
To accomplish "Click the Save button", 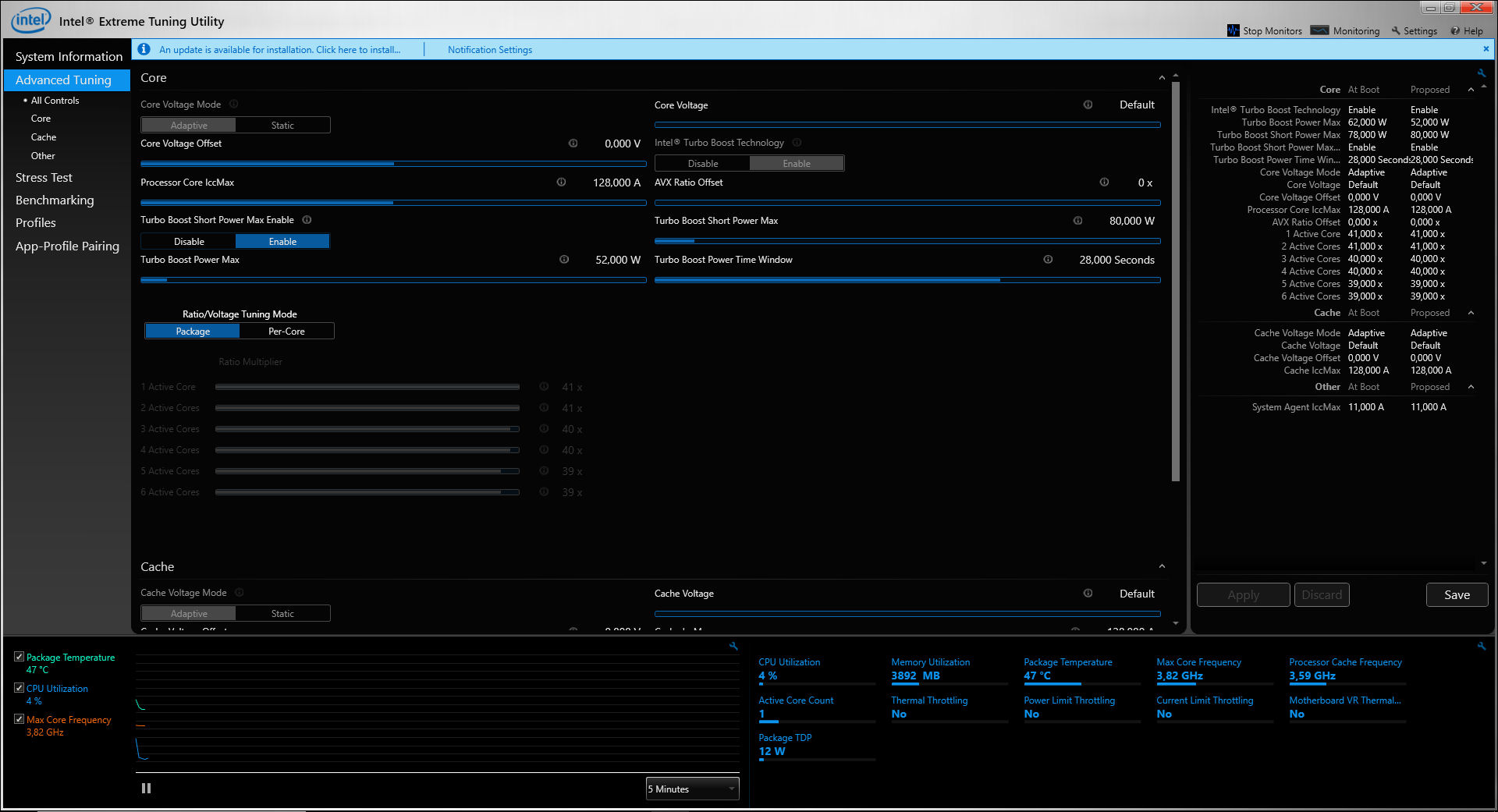I will pyautogui.click(x=1457, y=595).
